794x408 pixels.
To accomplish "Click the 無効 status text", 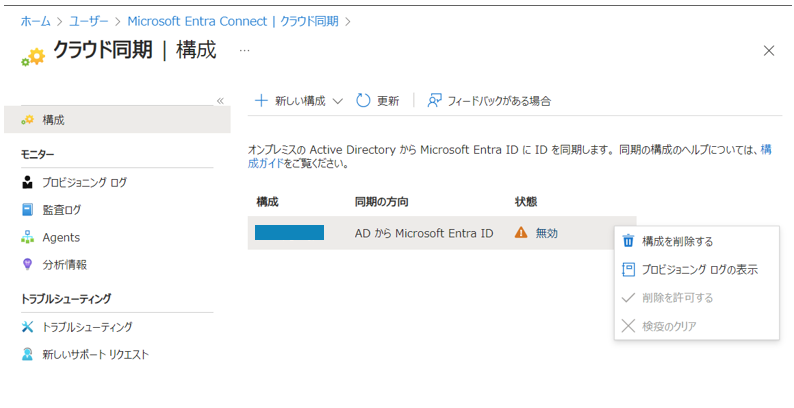I will tap(547, 233).
